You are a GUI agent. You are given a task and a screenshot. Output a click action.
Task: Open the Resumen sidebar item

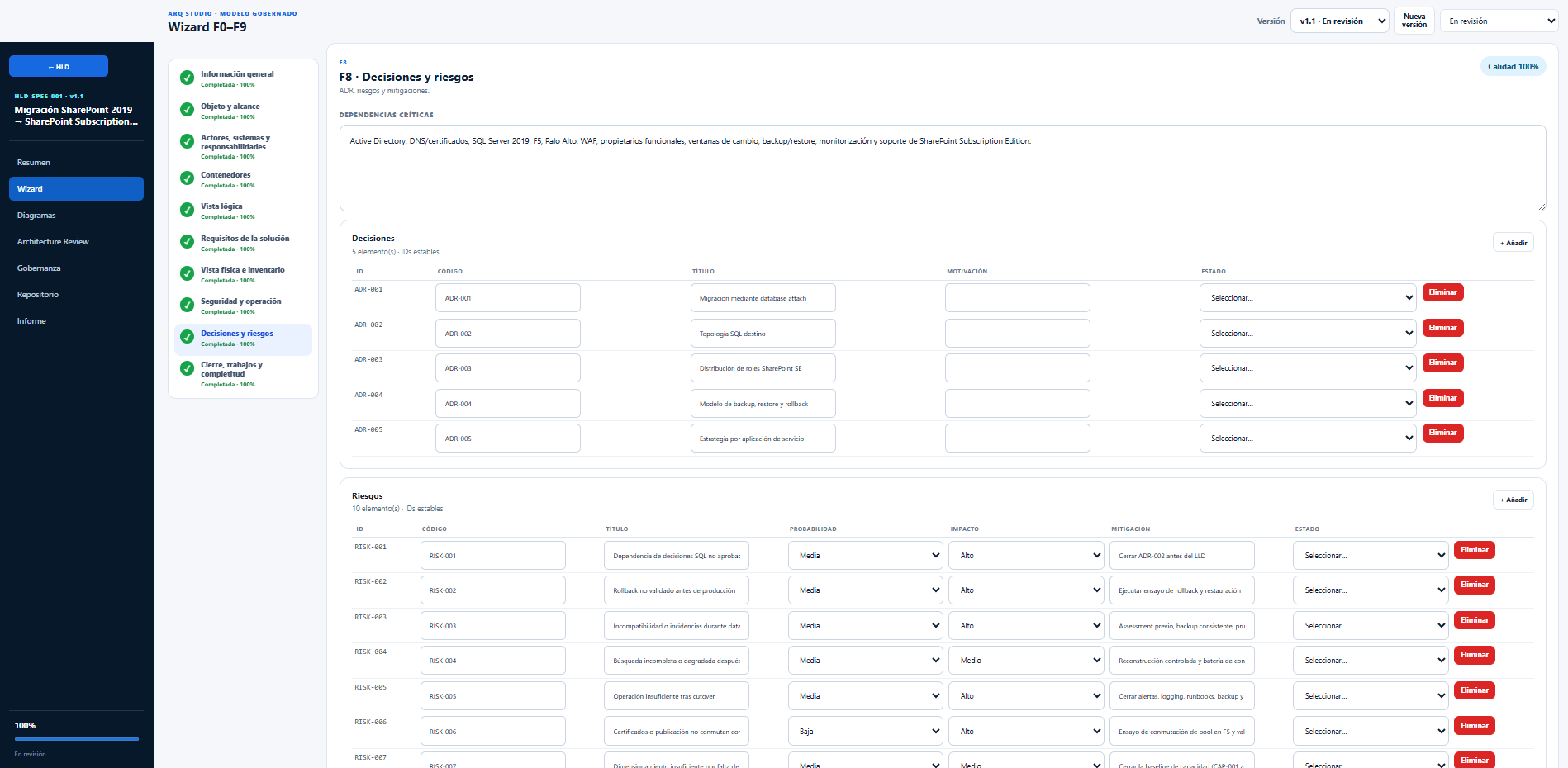click(76, 163)
